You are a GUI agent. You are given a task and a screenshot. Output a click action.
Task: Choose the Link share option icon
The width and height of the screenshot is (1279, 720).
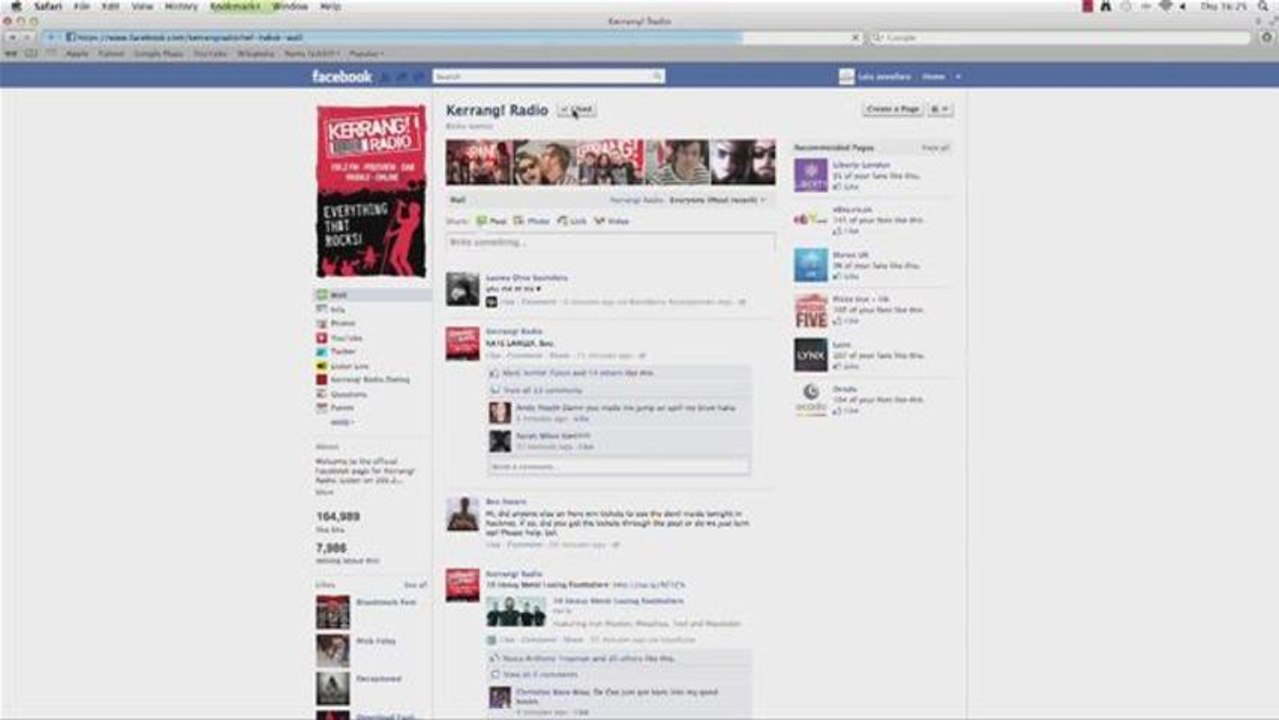(x=562, y=221)
